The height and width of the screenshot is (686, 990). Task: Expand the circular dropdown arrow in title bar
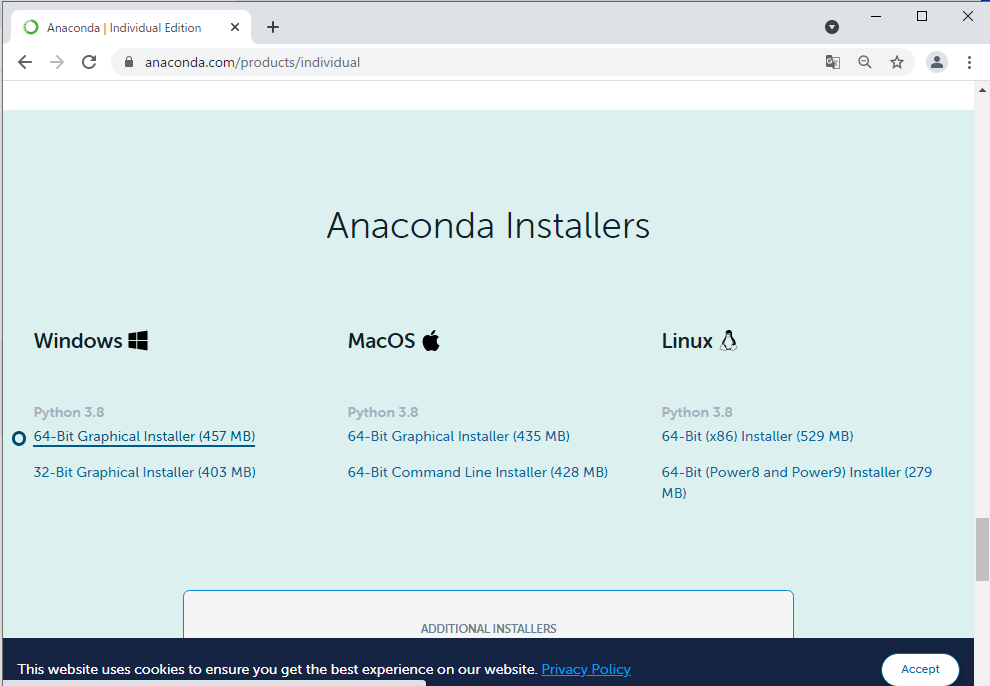coord(831,27)
